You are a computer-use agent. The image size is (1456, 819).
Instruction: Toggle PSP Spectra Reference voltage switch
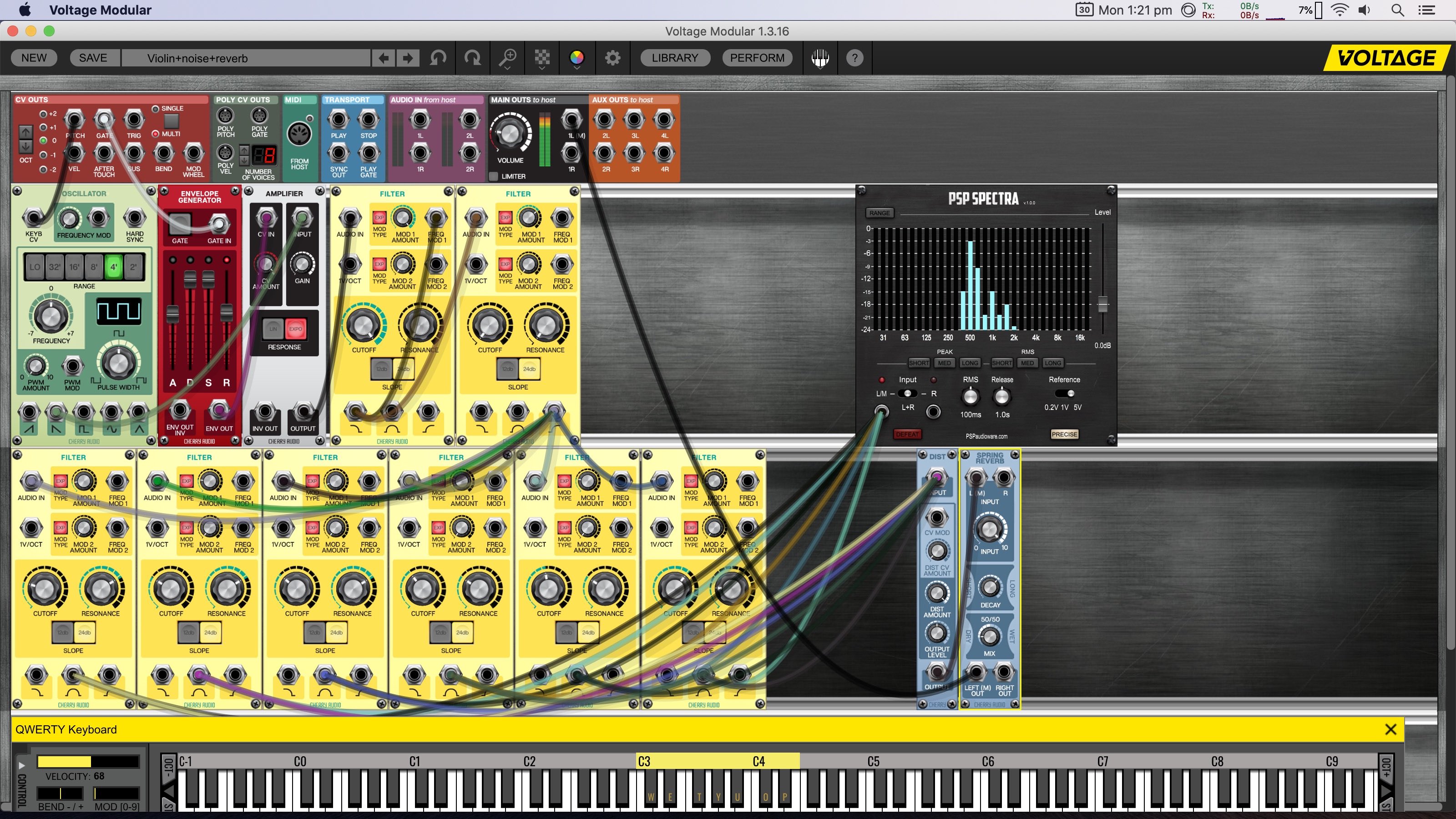coord(1065,394)
